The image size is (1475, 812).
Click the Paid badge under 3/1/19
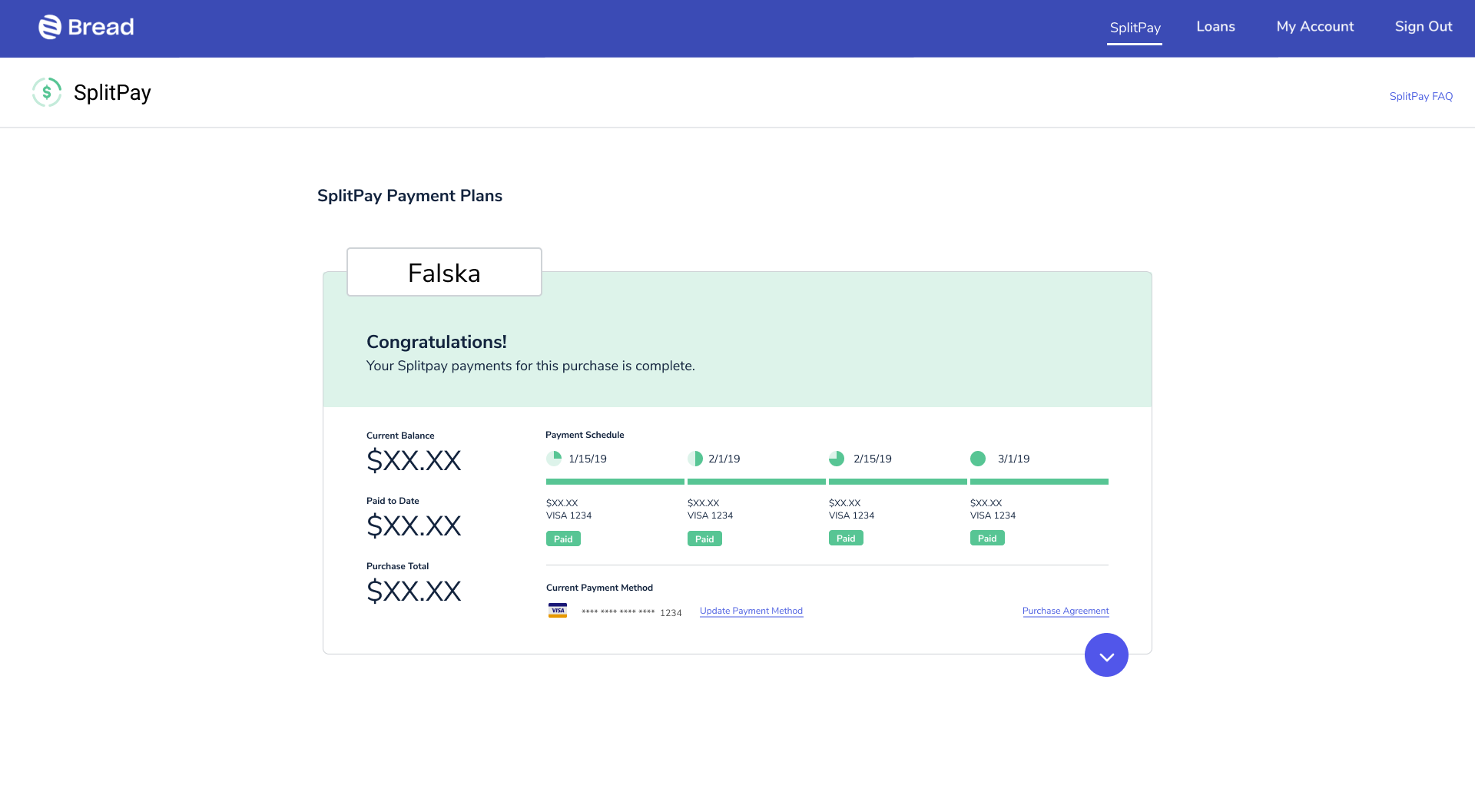coord(987,538)
